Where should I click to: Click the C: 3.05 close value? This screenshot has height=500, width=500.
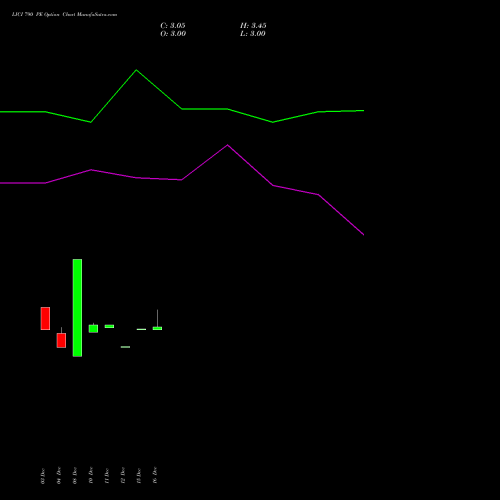tap(173, 26)
